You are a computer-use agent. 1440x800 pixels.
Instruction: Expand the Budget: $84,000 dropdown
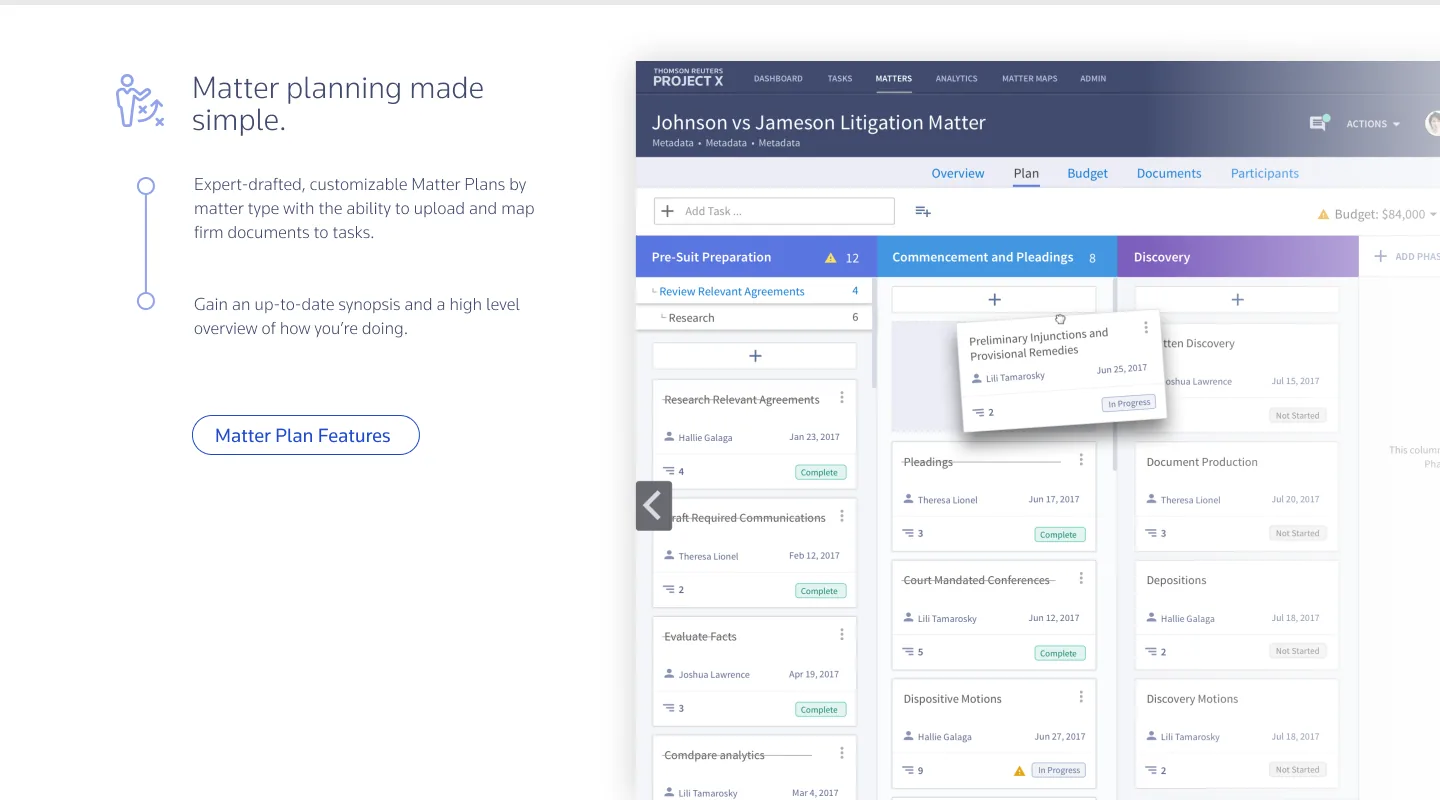pos(1377,214)
